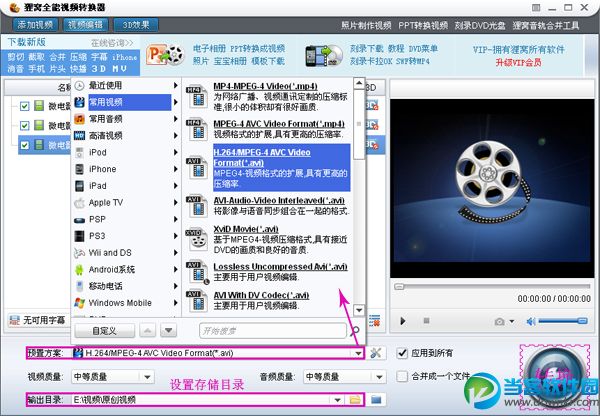Click the DVD burning banner icon
Image resolution: width=600 pixels, height=416 pixels.
coord(324,55)
